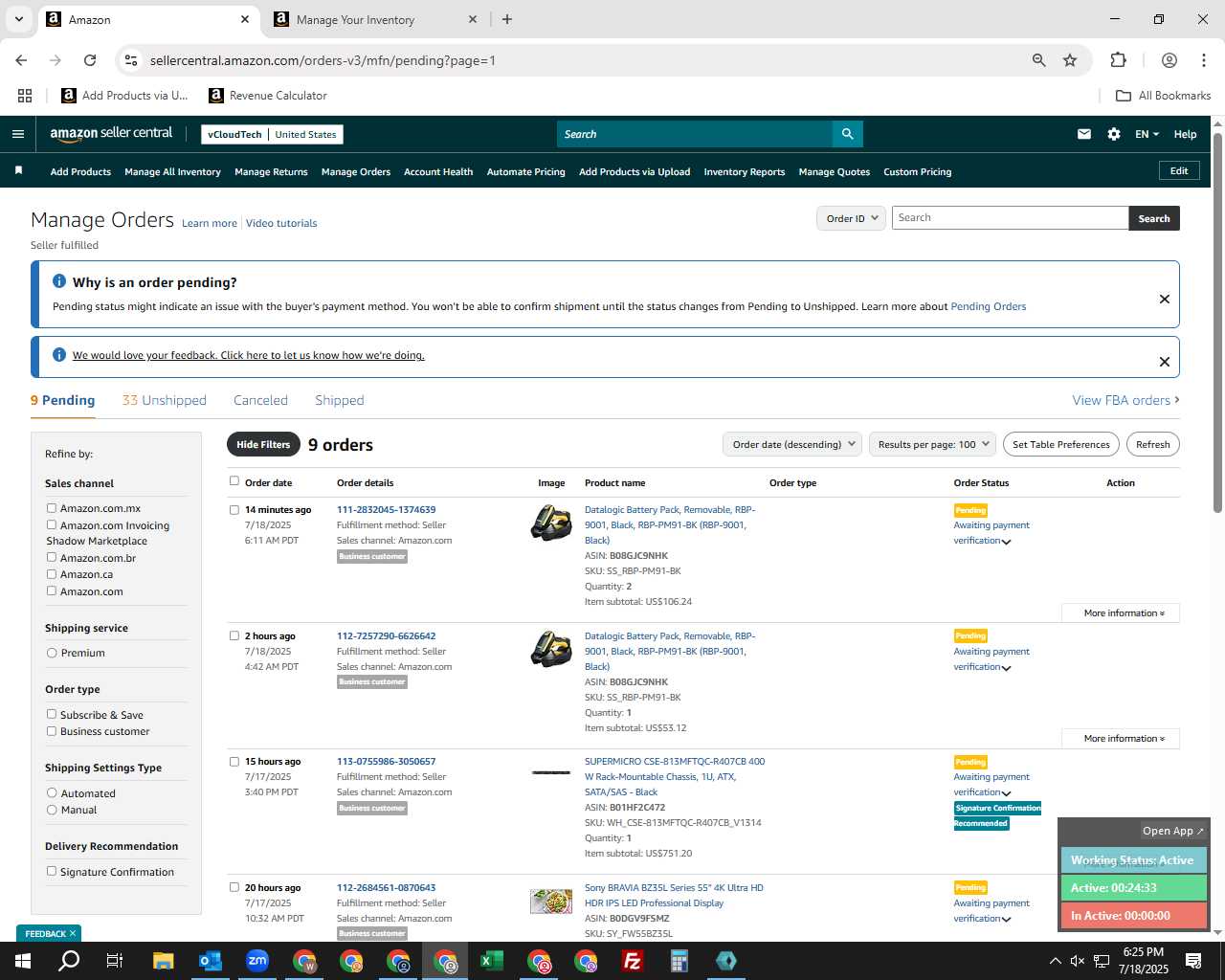This screenshot has width=1225, height=980.
Task: Open FileZilla from the taskbar
Action: click(x=633, y=961)
